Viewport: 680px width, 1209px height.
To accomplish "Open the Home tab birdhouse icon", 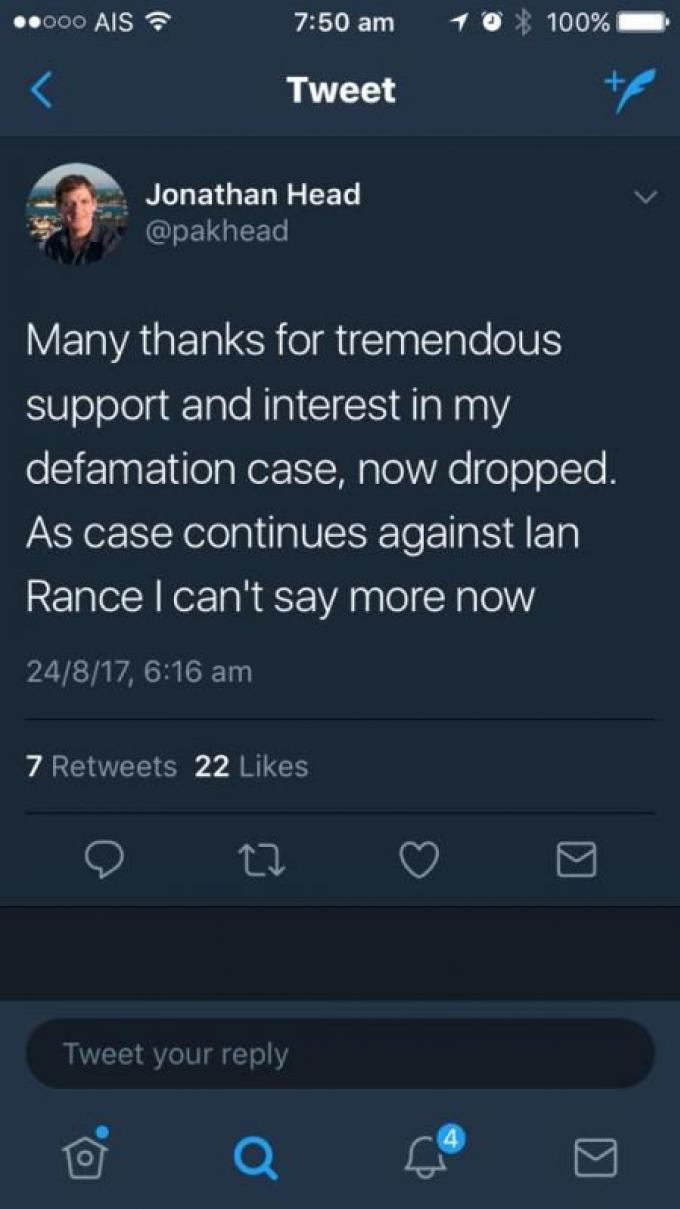I will click(x=85, y=1155).
